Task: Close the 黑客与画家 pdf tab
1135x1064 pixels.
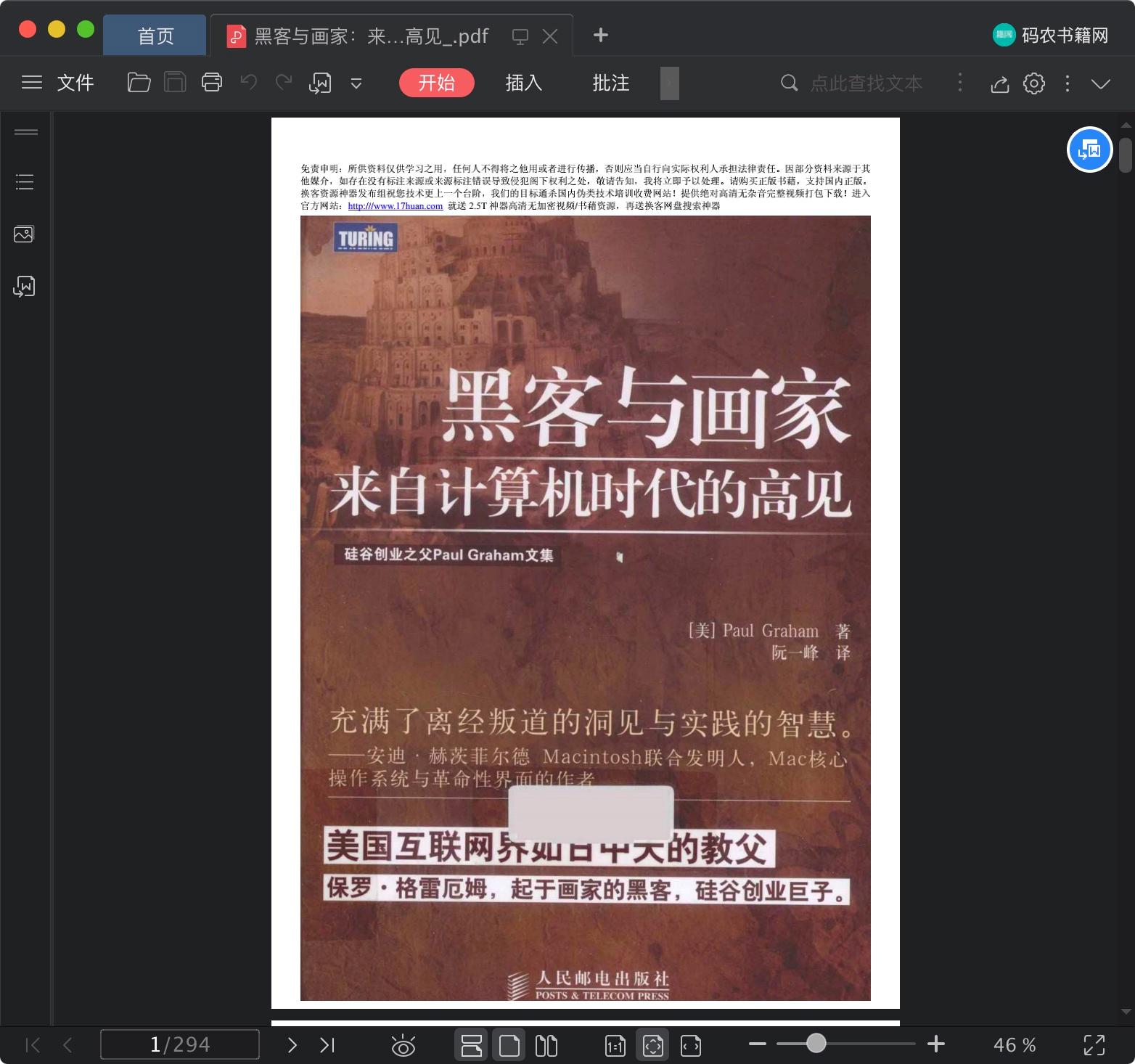Action: click(x=550, y=36)
